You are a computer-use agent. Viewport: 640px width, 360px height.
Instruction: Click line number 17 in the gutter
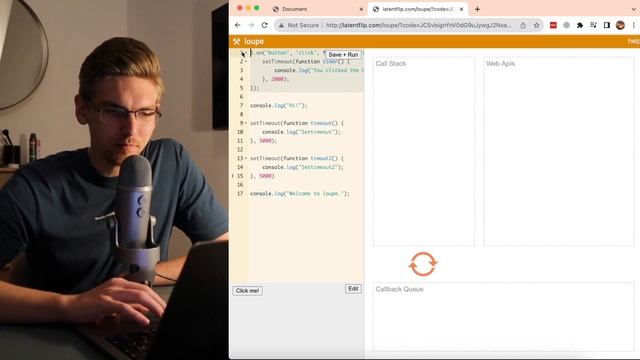coord(240,193)
